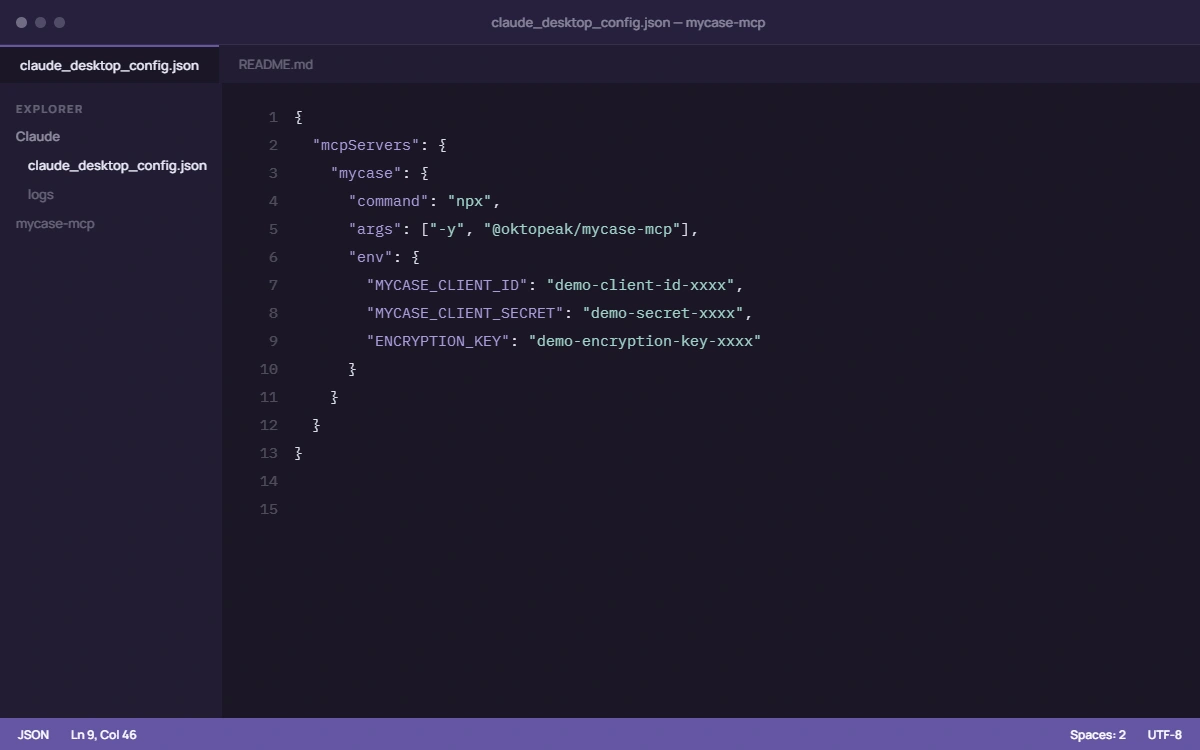Click the "npx" value on line 4
Screen dimensions: 1200x750
[x=469, y=201]
